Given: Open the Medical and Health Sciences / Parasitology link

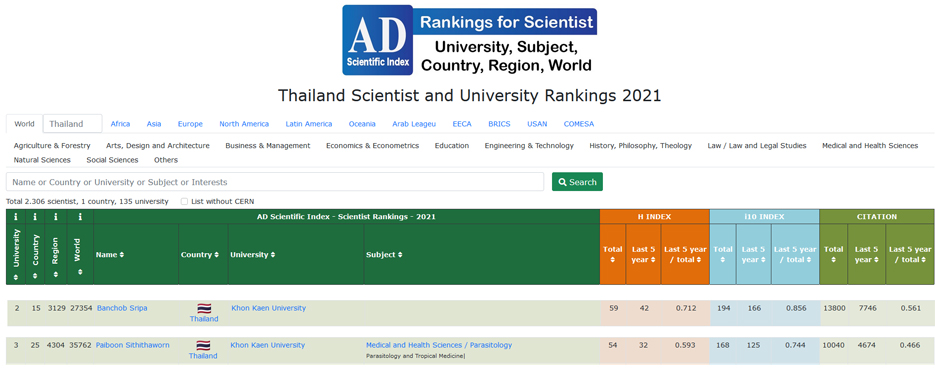Looking at the screenshot, I should pyautogui.click(x=439, y=345).
